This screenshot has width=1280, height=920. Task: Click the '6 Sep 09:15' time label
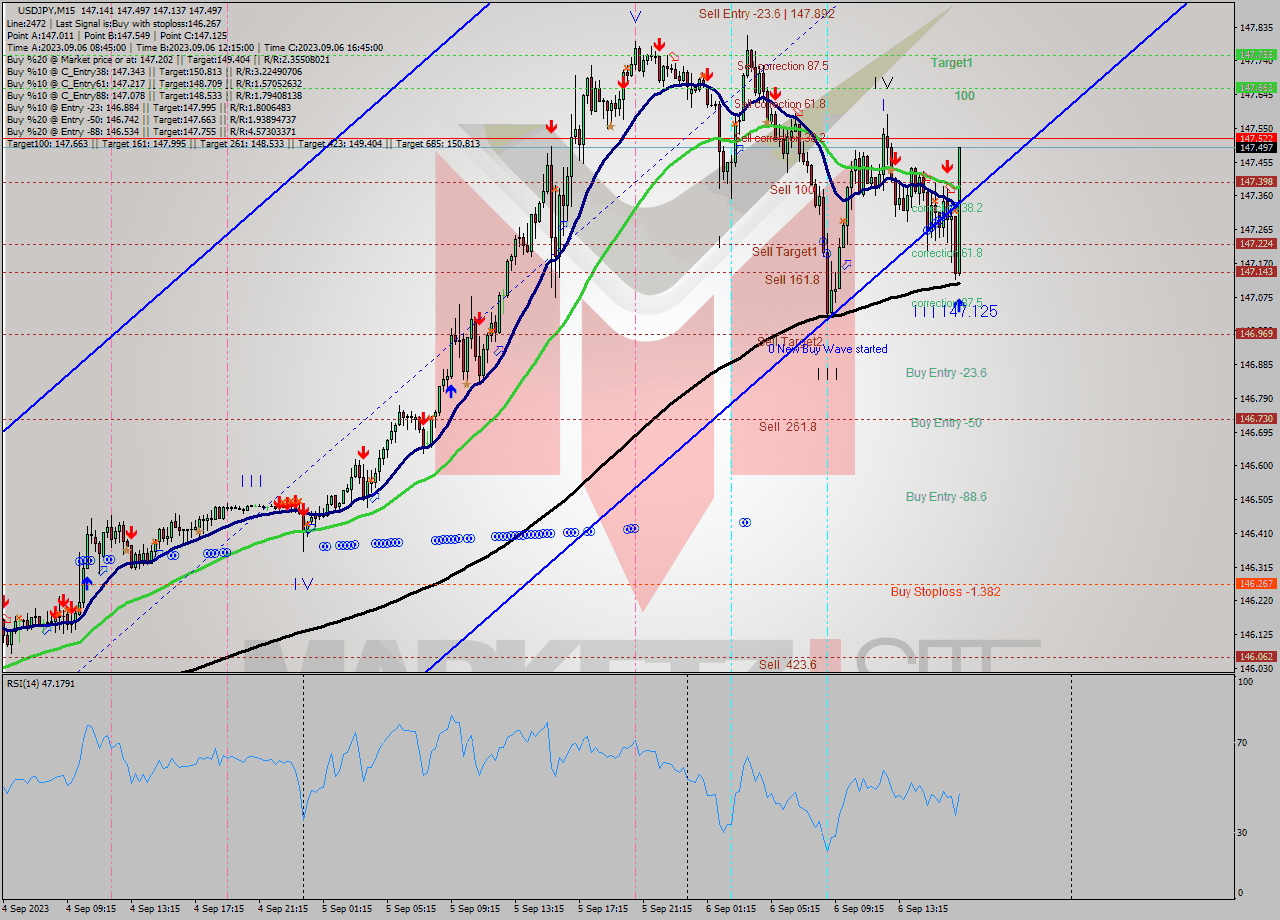click(859, 909)
